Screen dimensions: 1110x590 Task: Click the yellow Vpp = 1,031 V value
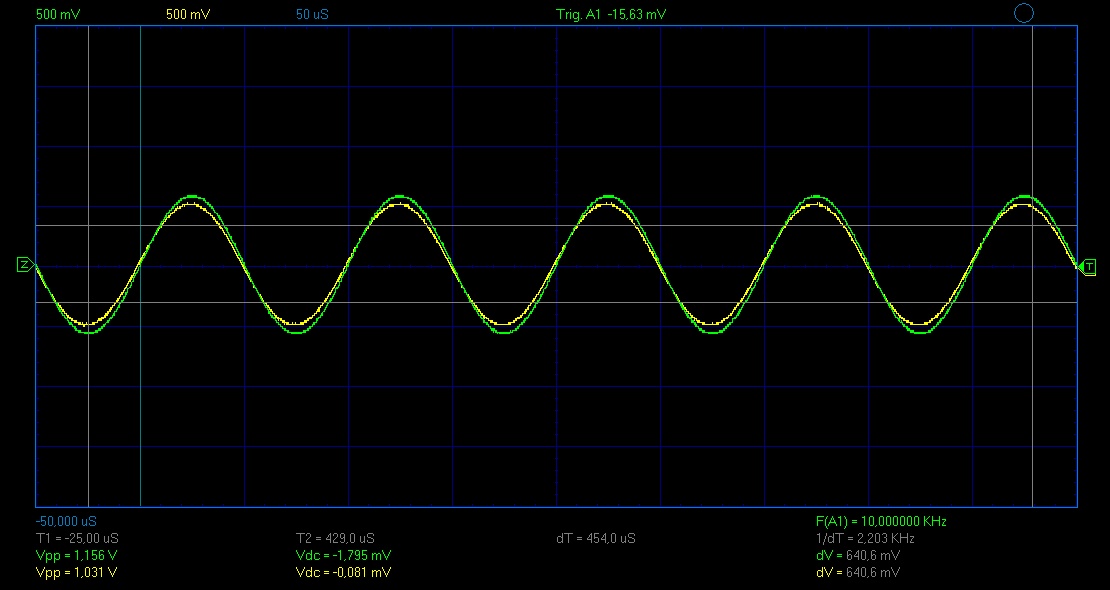tap(76, 572)
